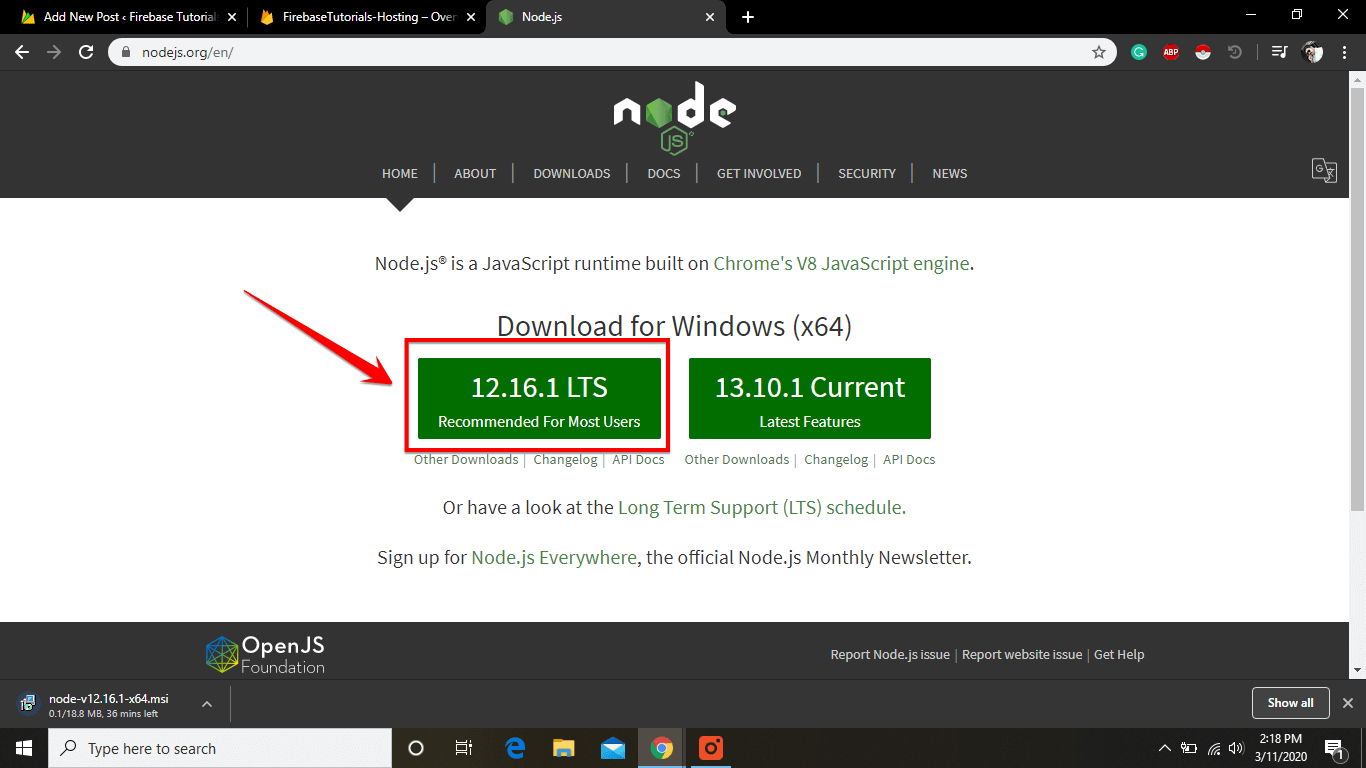Click the Report Node.js issue link
The image size is (1366, 768).
point(890,654)
